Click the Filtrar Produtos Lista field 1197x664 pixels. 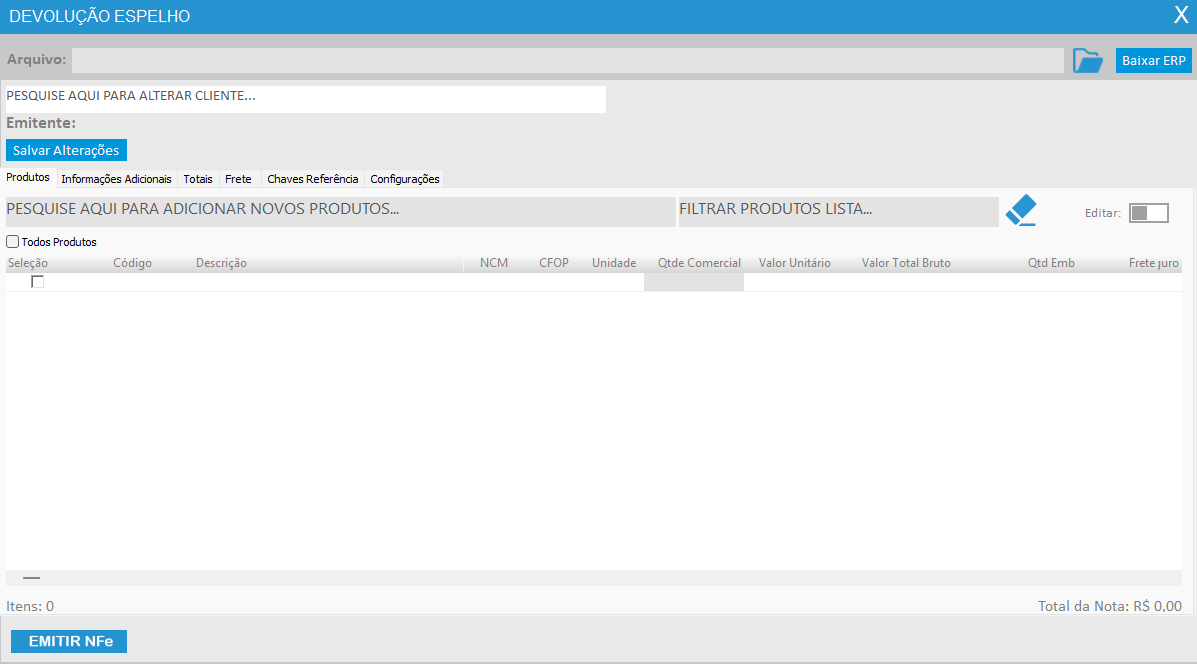(x=837, y=211)
